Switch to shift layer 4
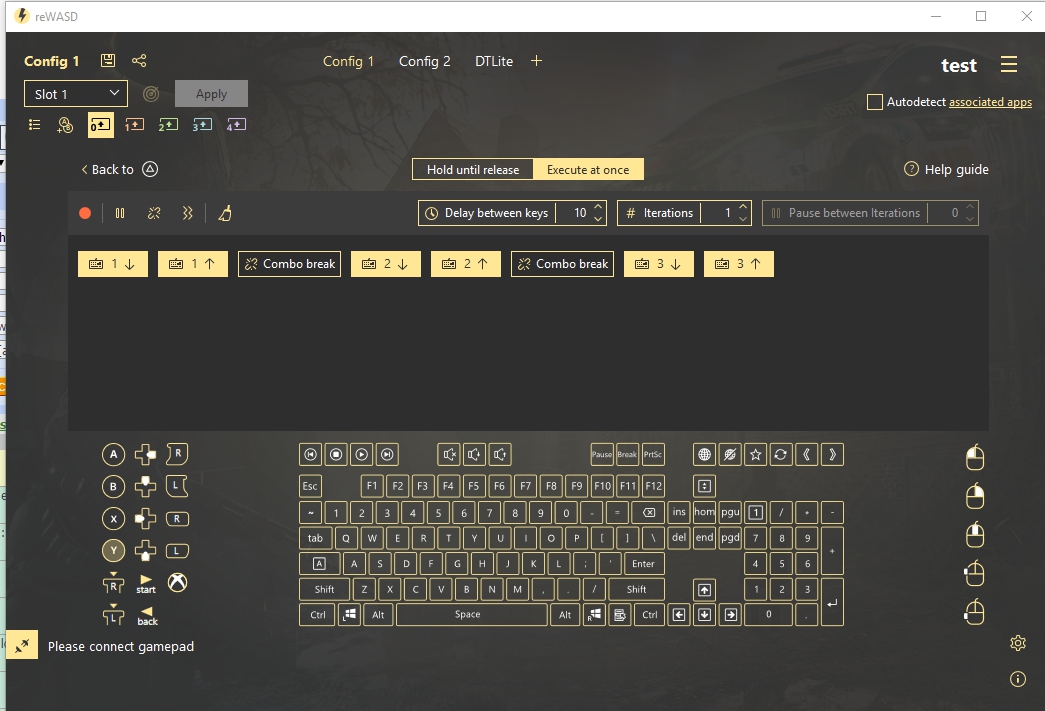The image size is (1045, 711). click(236, 125)
